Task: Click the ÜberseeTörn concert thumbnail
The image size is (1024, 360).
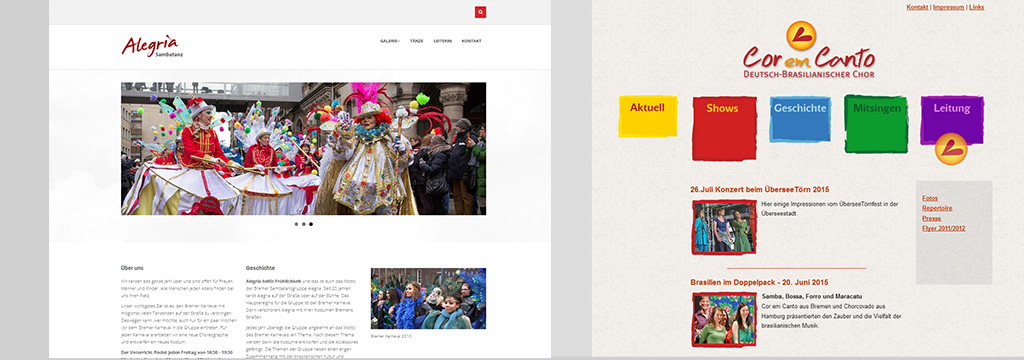Action: point(724,227)
